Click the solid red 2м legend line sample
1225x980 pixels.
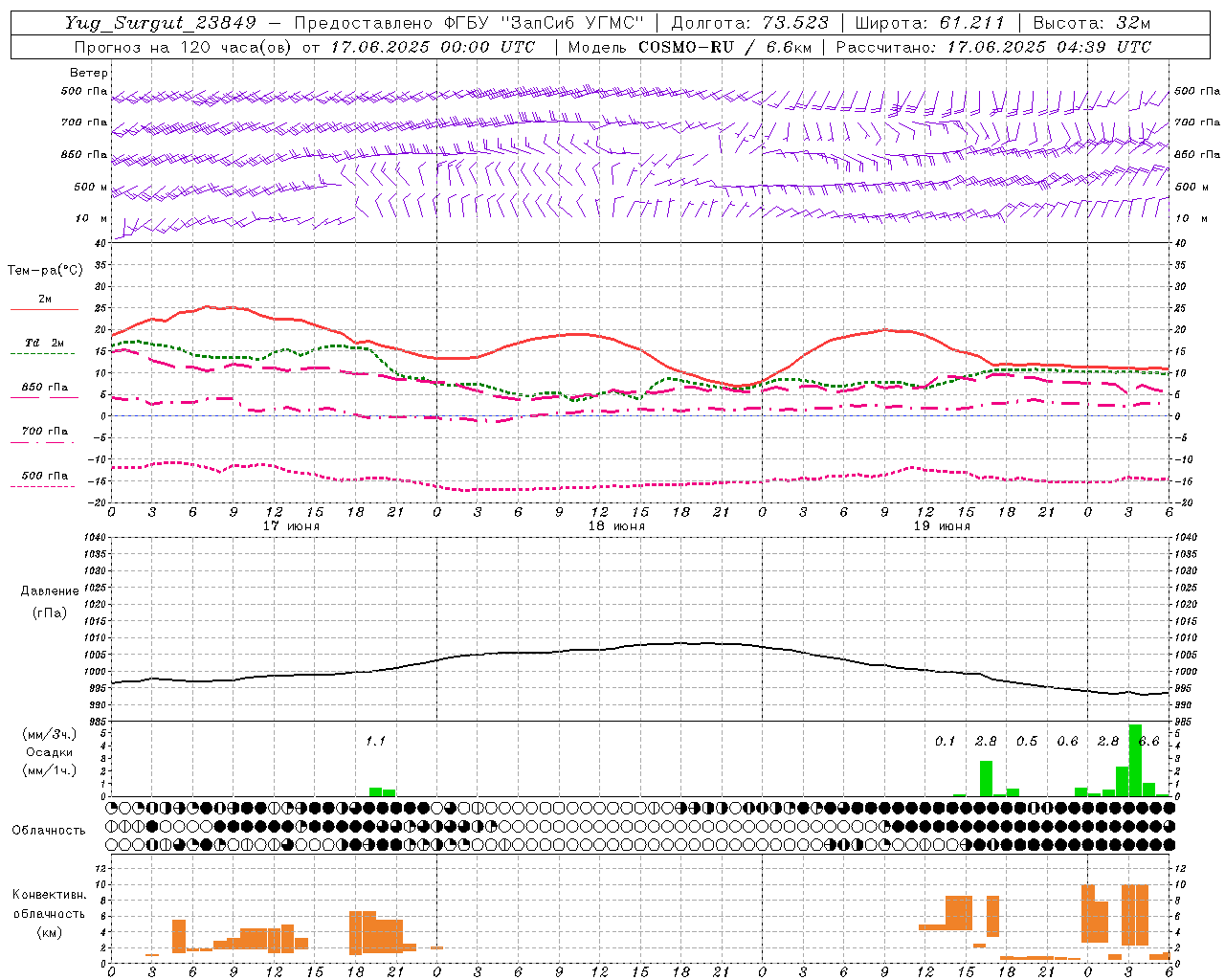click(44, 309)
